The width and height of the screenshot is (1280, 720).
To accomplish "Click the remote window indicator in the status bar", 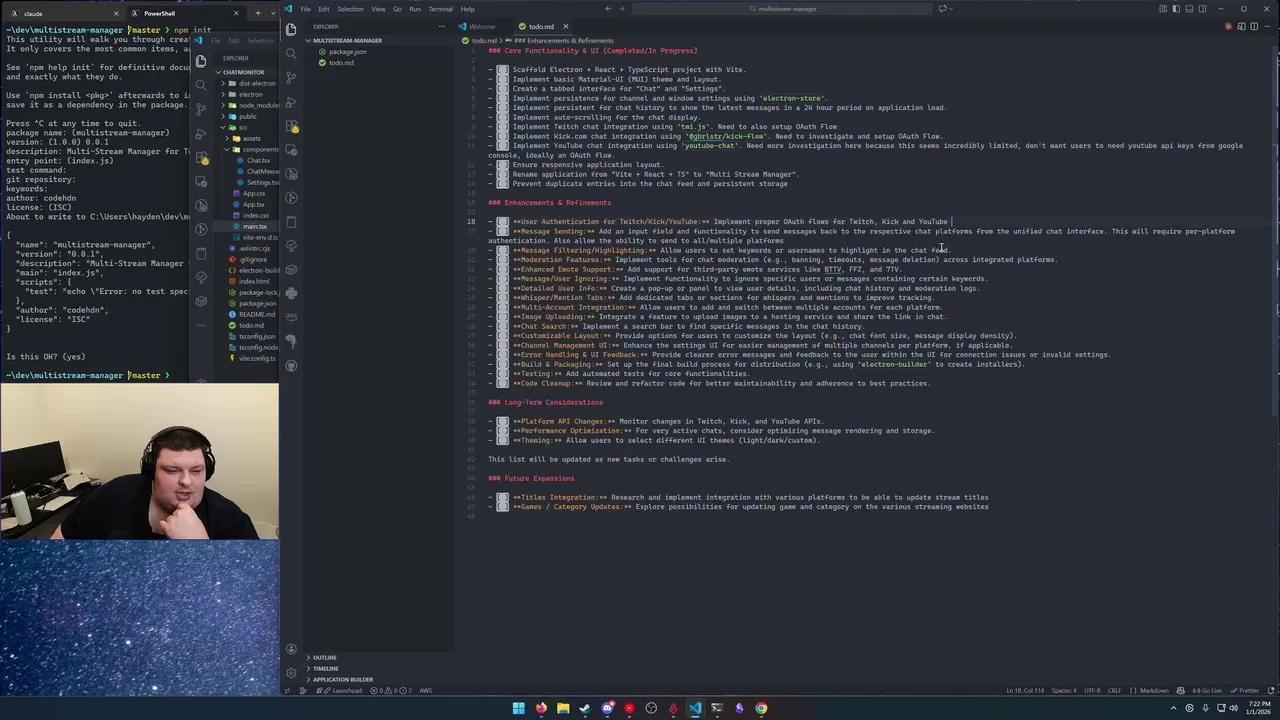I will click(x=287, y=690).
